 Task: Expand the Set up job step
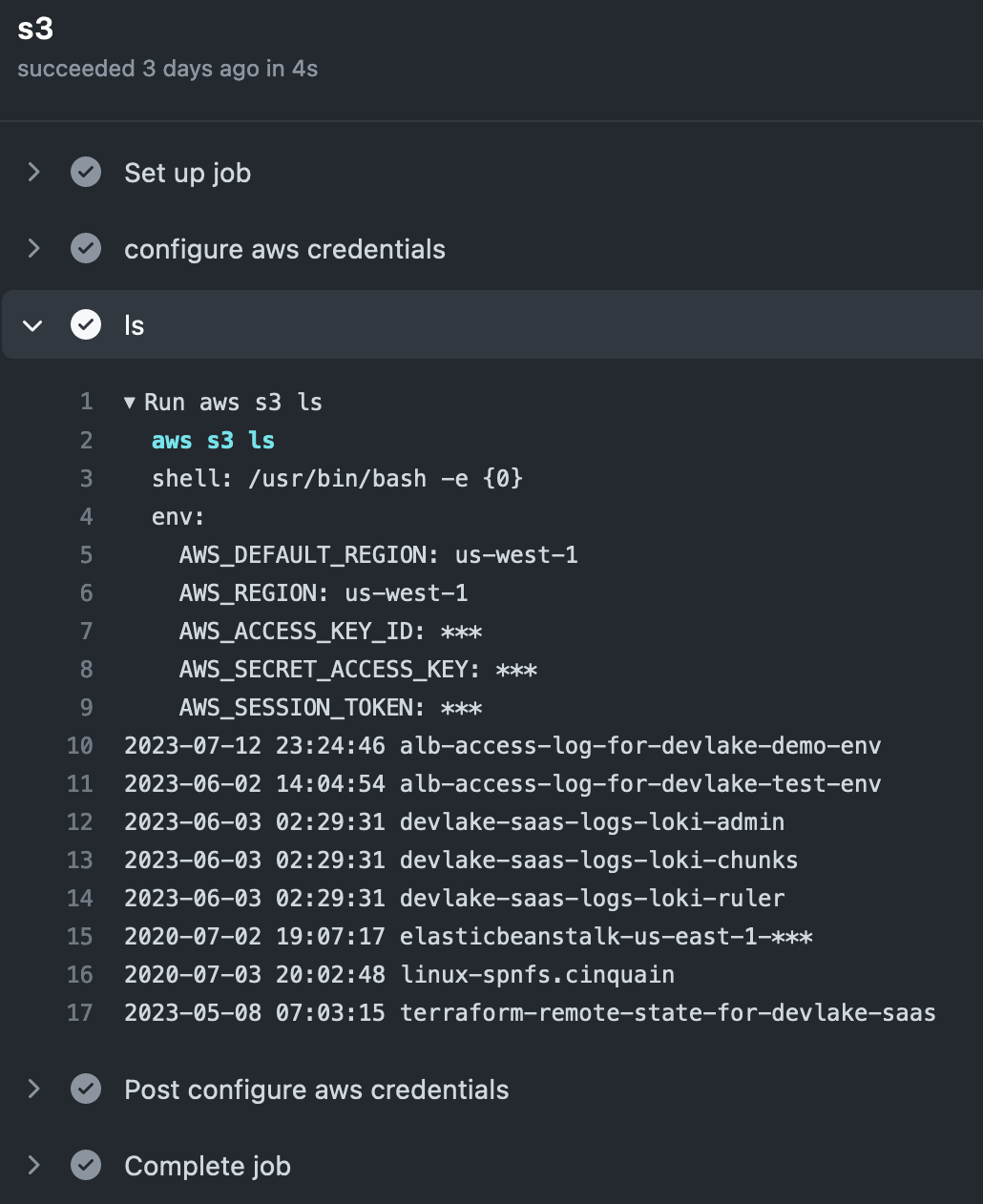point(33,173)
